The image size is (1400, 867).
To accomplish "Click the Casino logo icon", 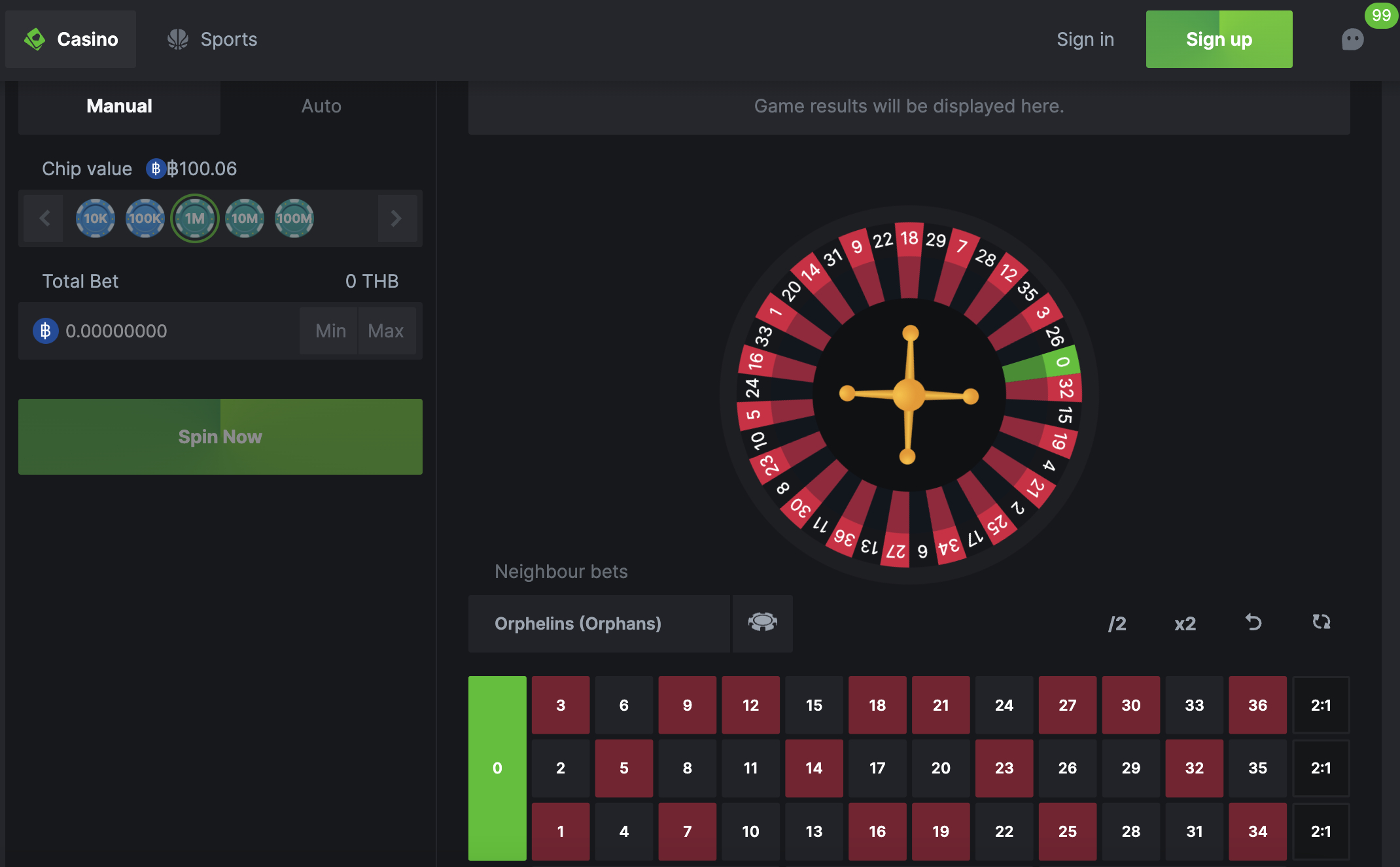I will 35,39.
